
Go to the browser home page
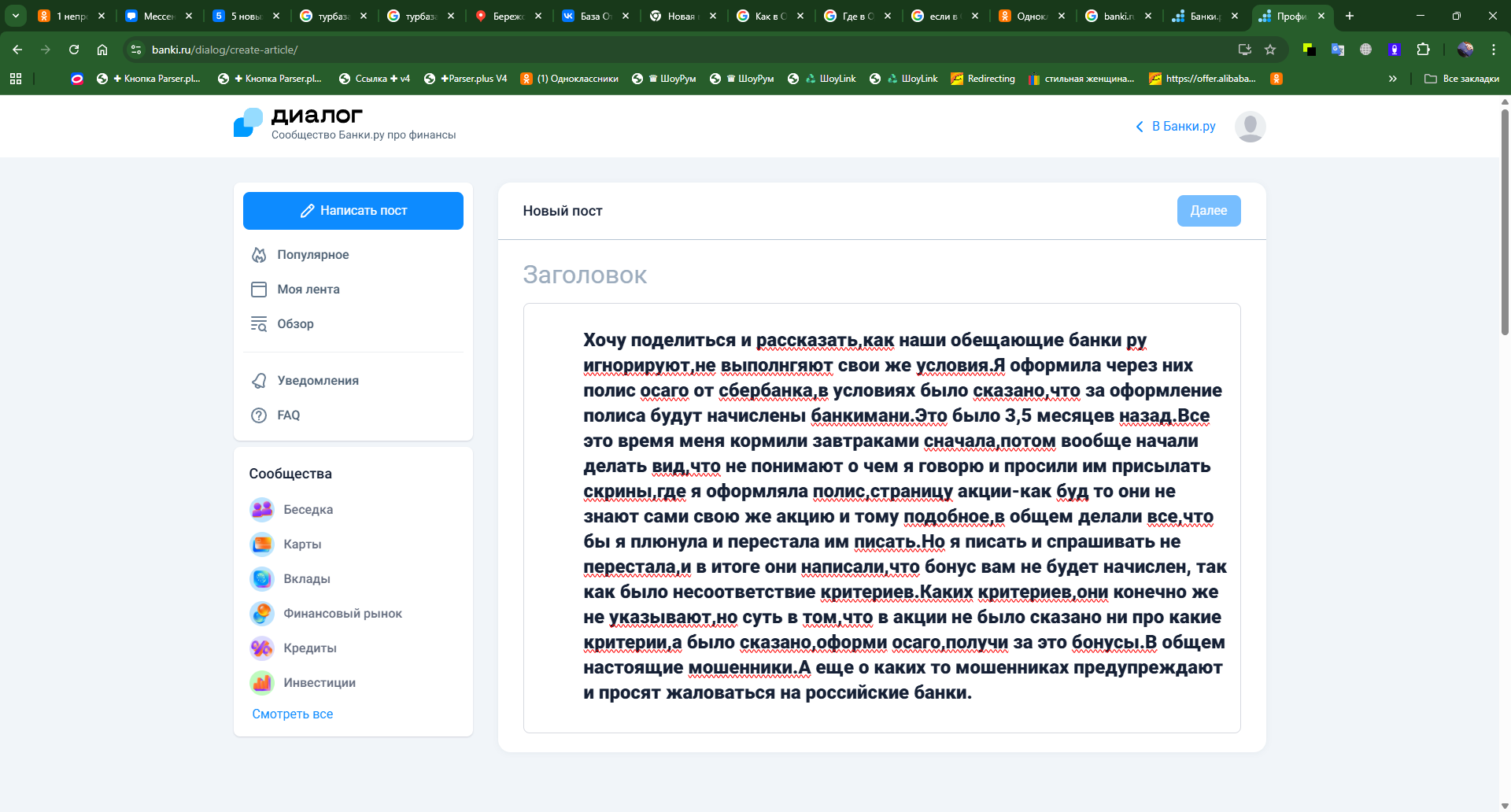[102, 50]
